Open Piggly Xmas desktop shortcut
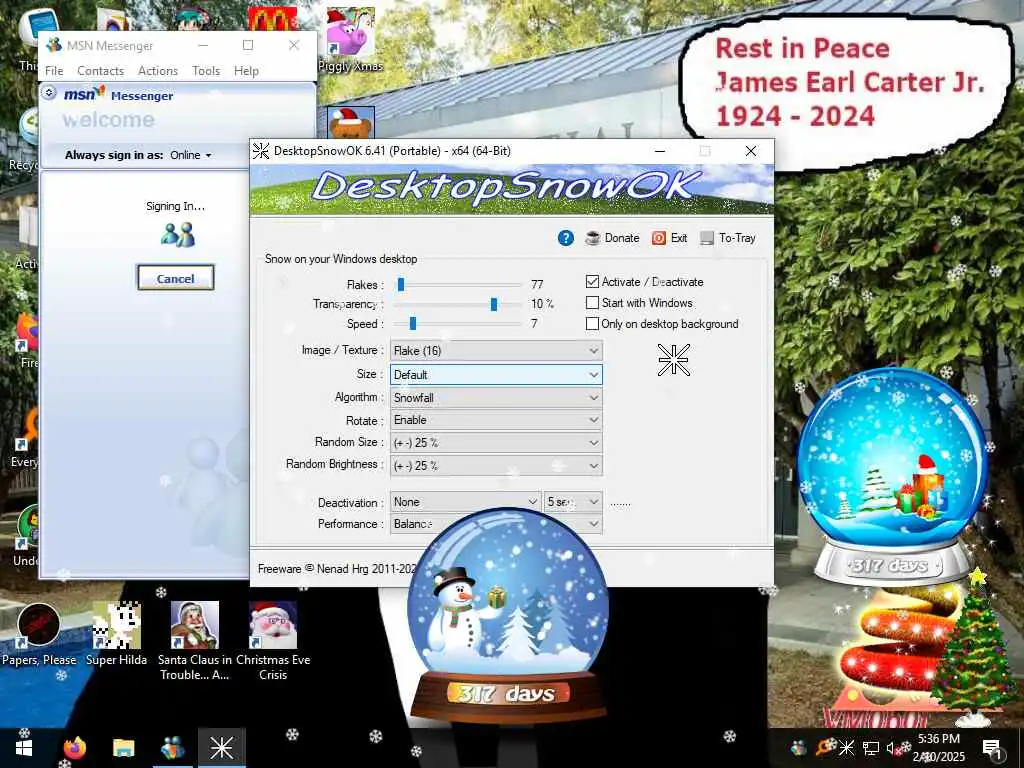The height and width of the screenshot is (768, 1024). 351,39
